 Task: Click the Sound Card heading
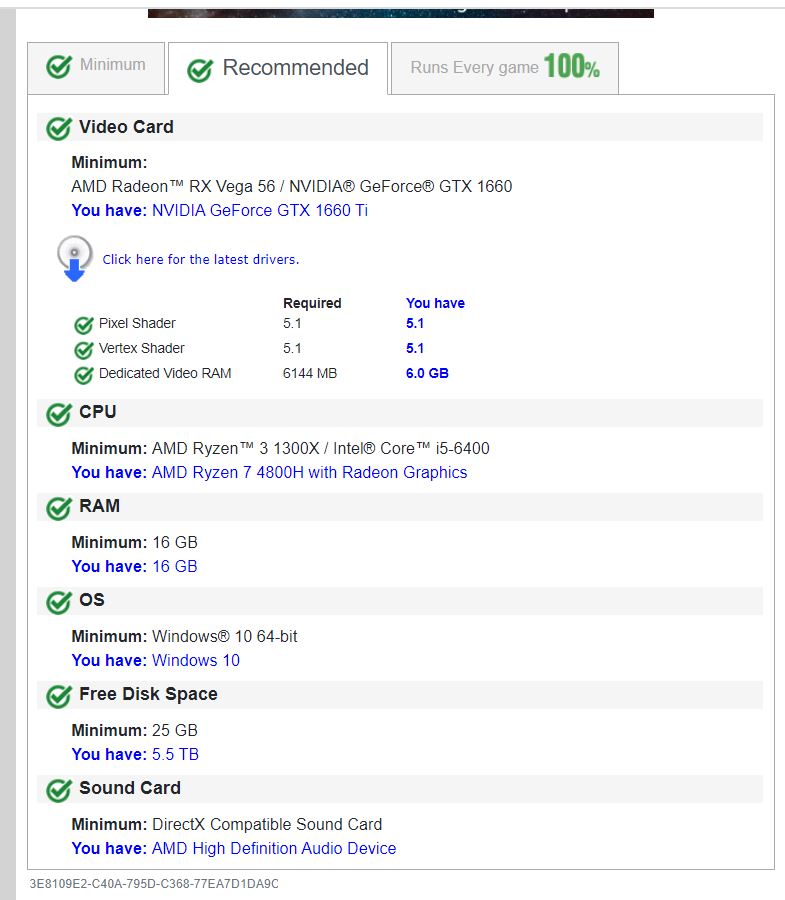click(130, 788)
